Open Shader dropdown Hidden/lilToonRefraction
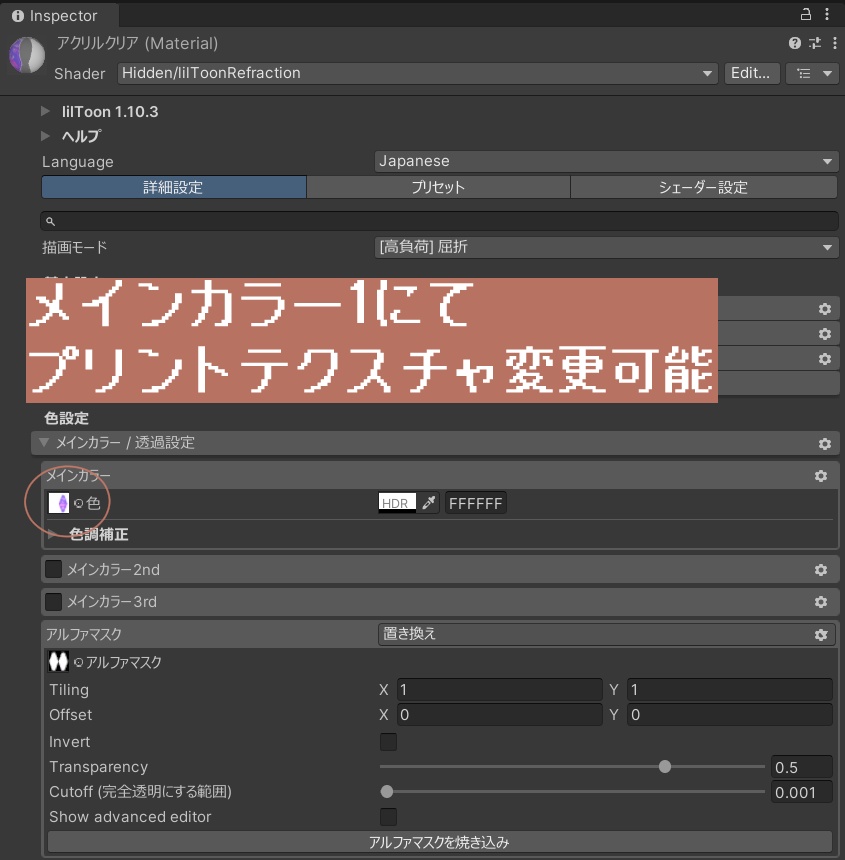 (417, 73)
